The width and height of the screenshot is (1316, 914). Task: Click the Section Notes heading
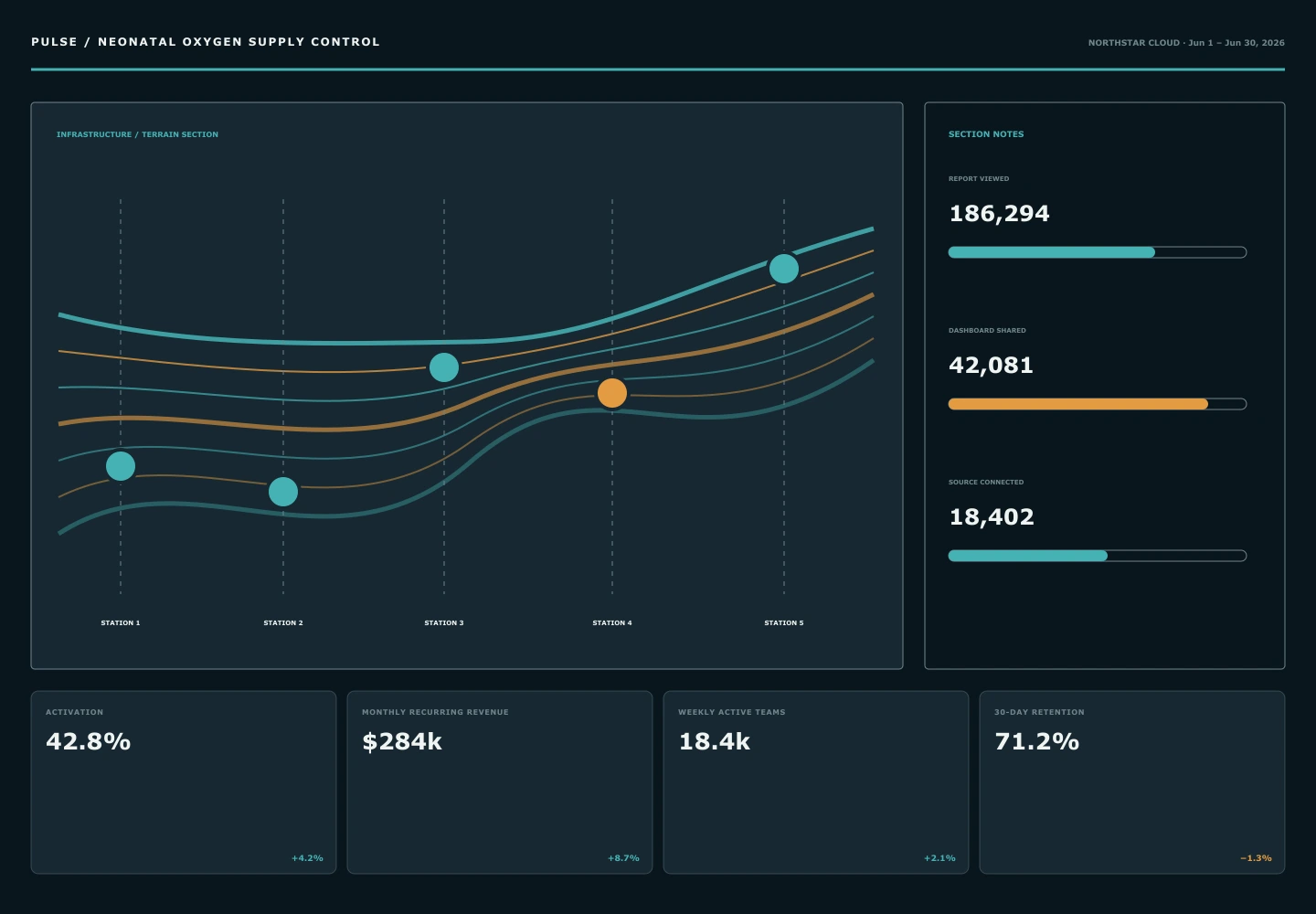[x=986, y=134]
